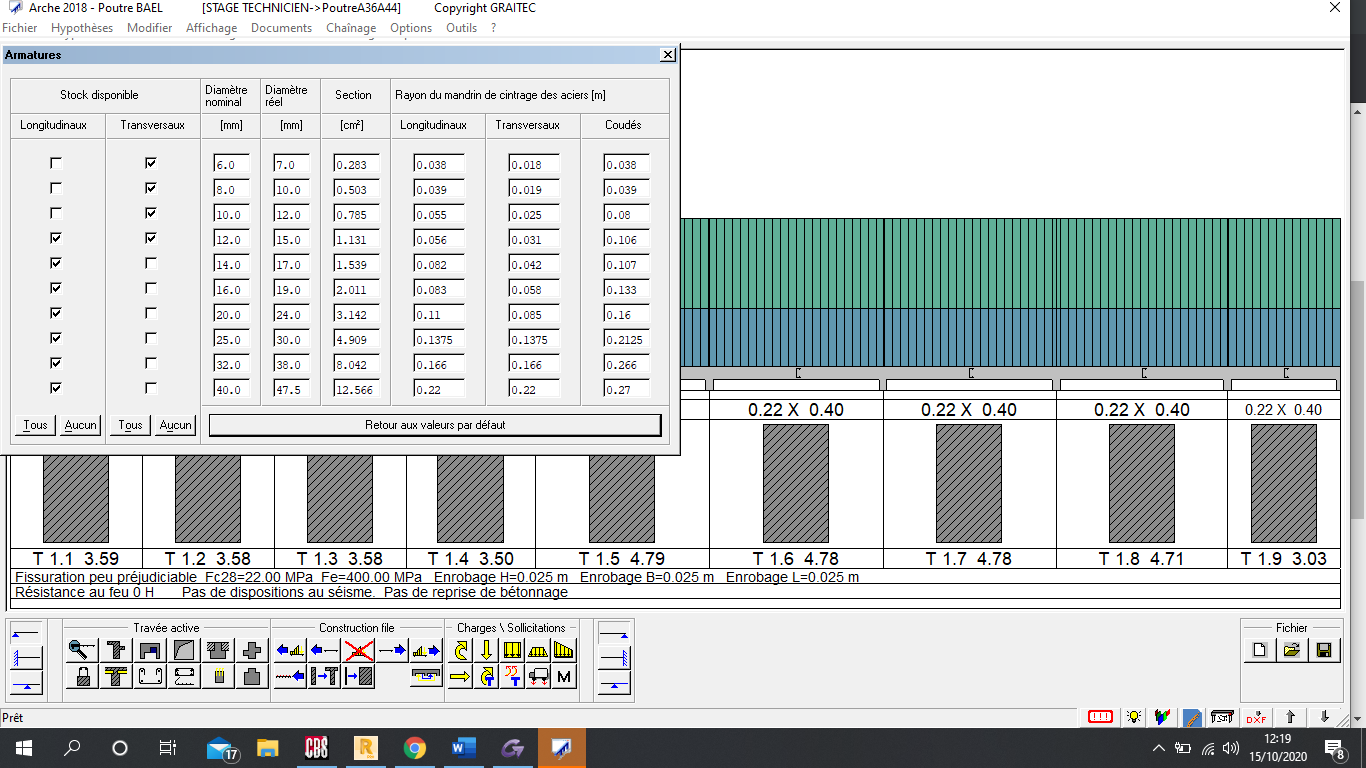Tick Transversaux for the 25.0 mm diameter
Screen dimensions: 1366x768
(x=151, y=338)
